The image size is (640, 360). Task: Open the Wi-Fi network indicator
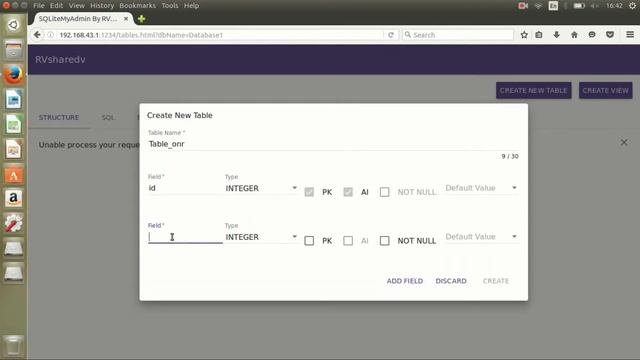538,6
